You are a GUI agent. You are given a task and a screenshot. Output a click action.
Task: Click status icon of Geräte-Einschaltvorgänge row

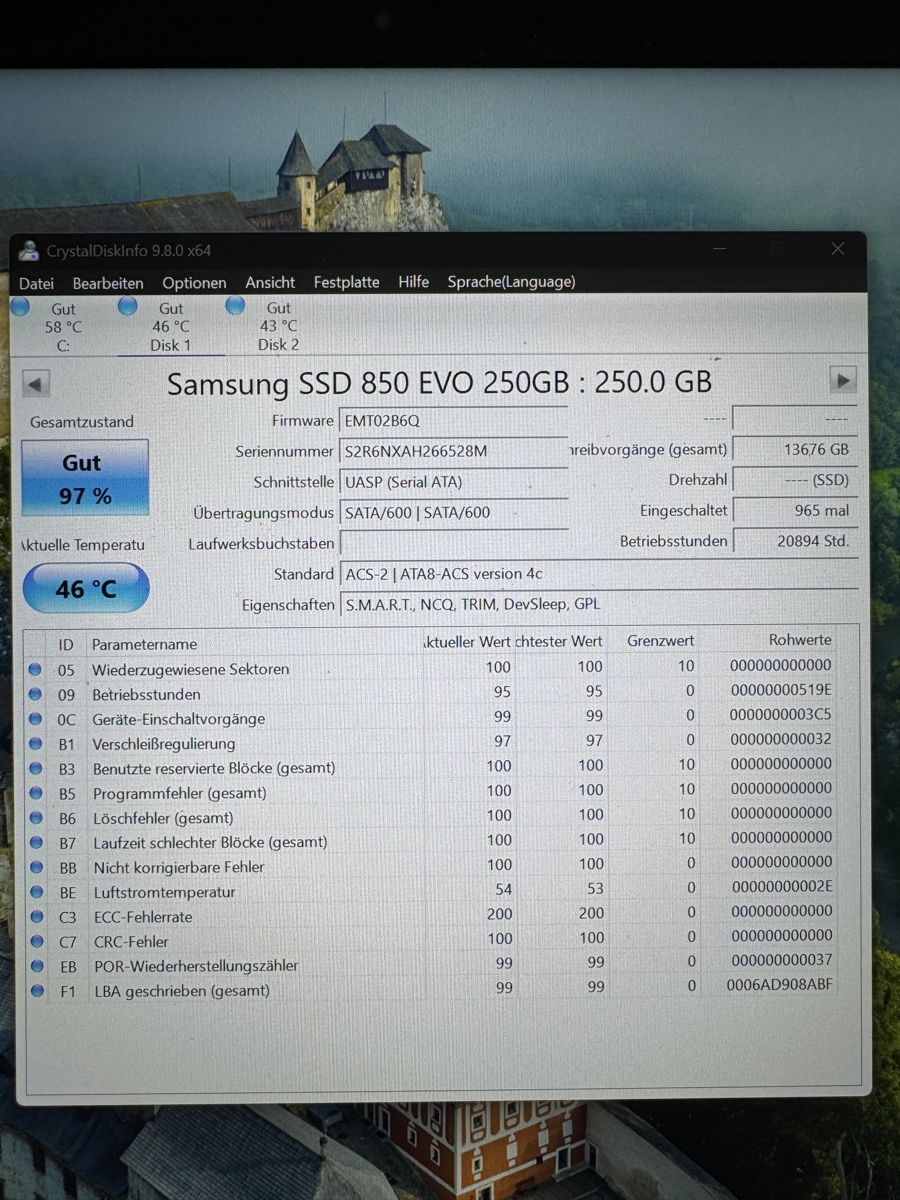pyautogui.click(x=36, y=718)
